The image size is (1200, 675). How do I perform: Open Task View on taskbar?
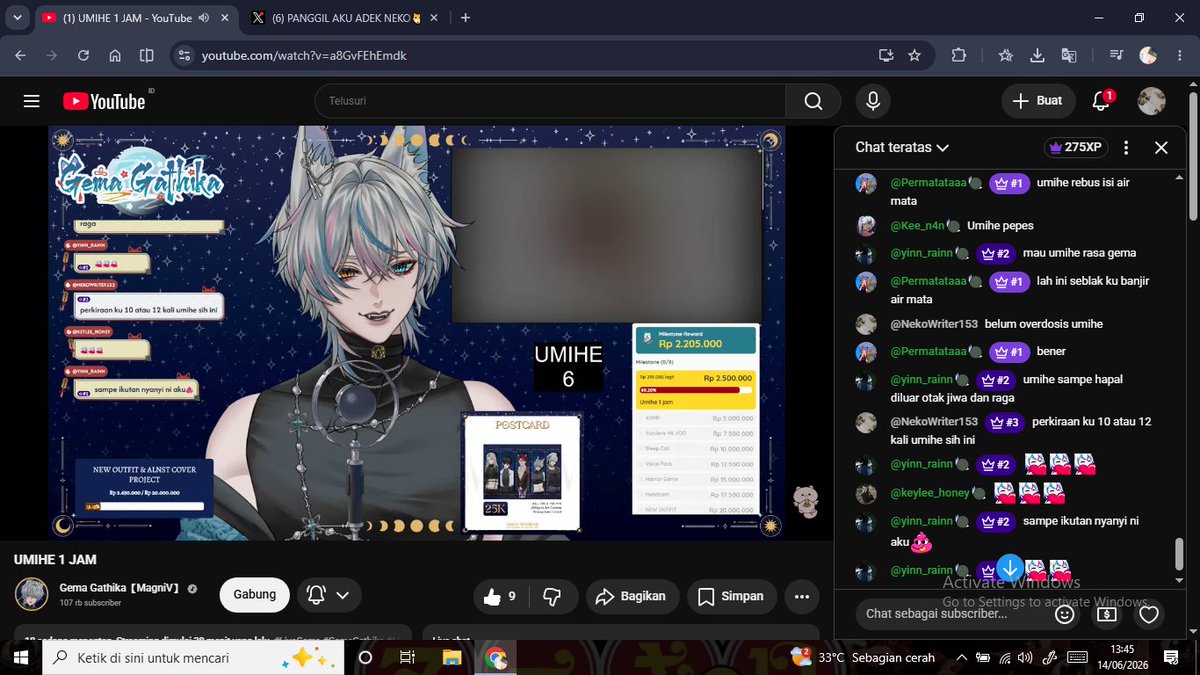pyautogui.click(x=407, y=657)
